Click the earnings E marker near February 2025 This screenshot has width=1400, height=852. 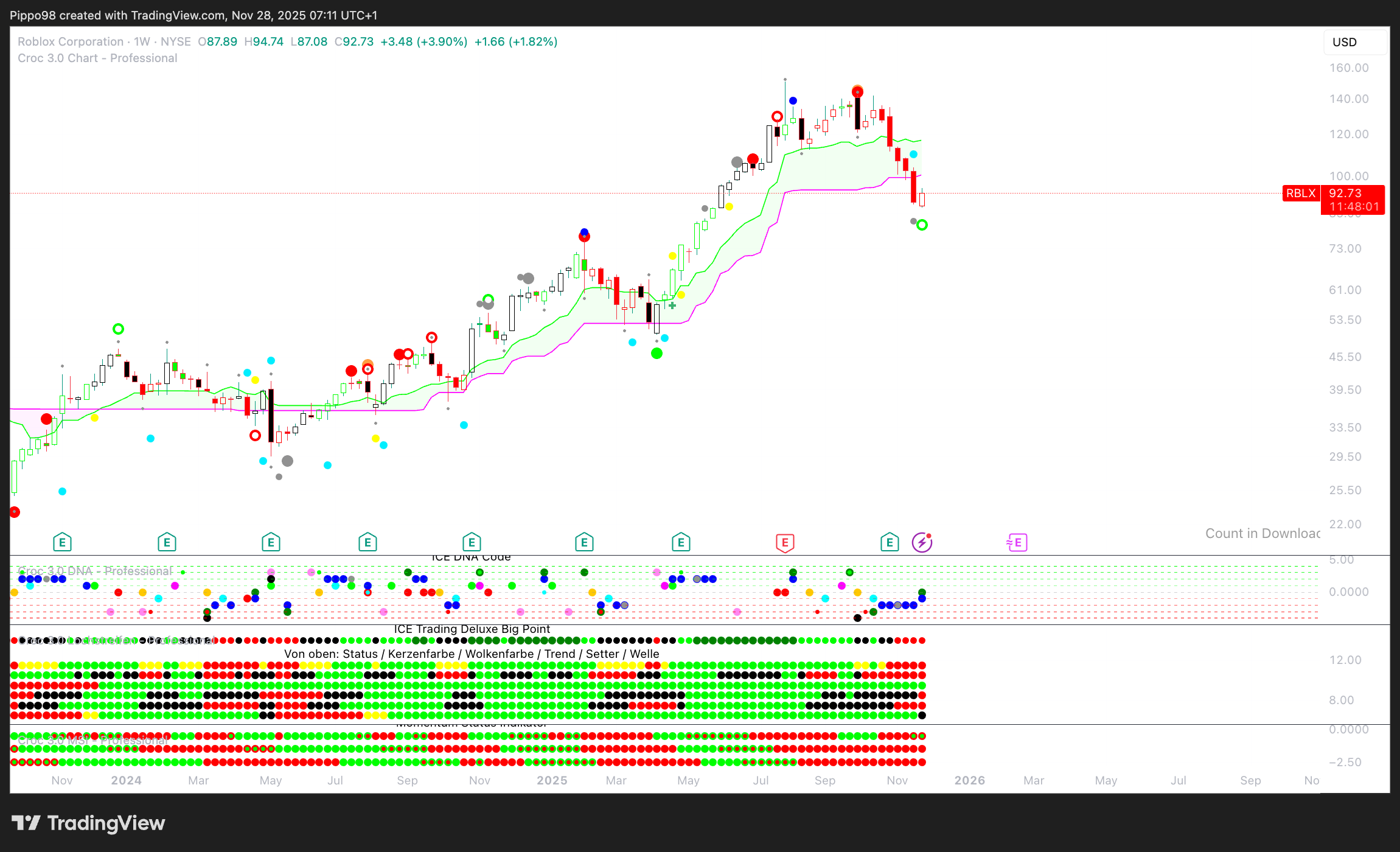584,542
